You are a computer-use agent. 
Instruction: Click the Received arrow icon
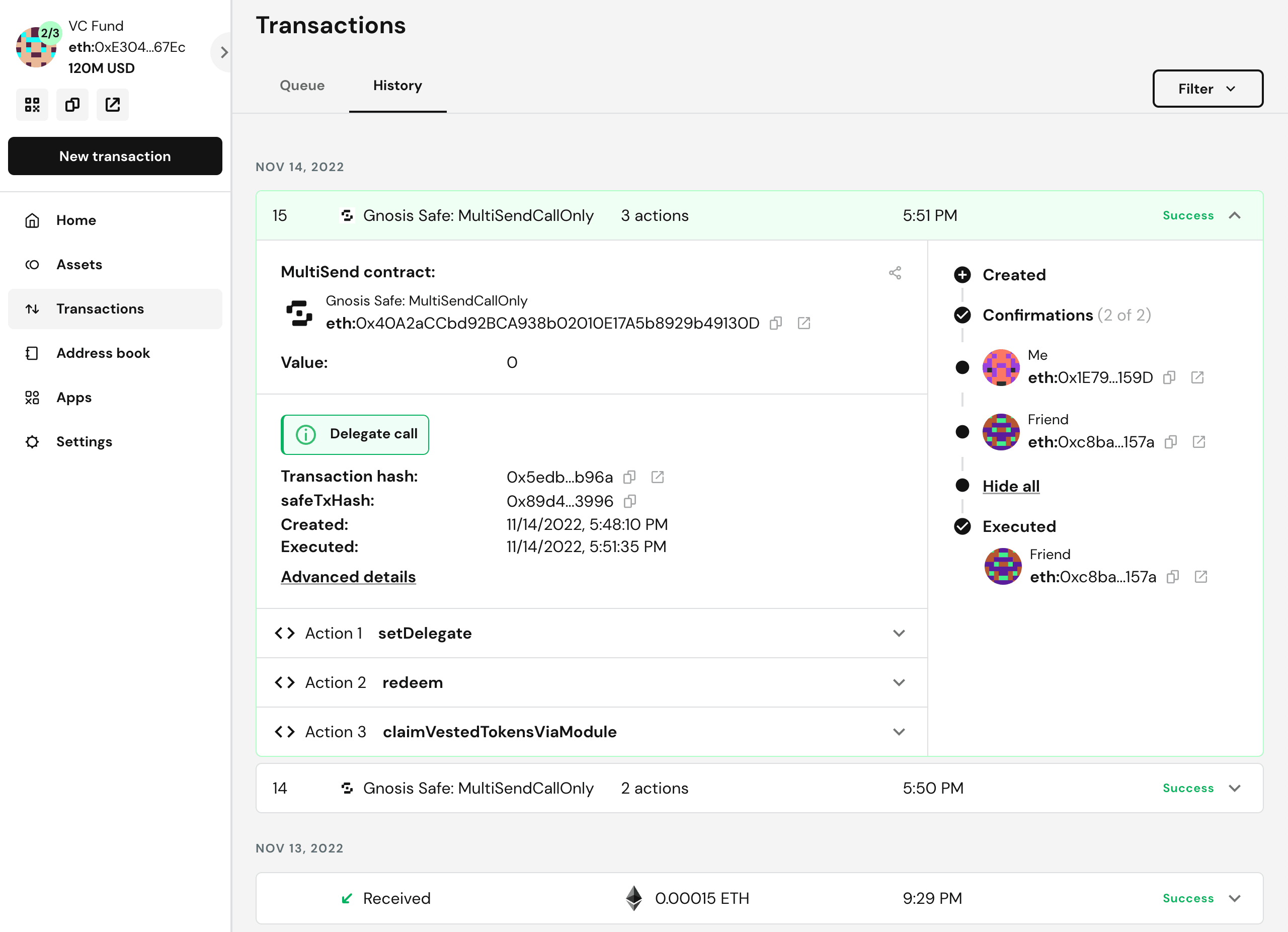[347, 899]
